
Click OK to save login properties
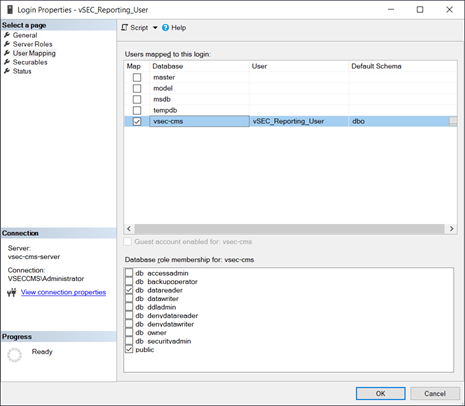(380, 393)
